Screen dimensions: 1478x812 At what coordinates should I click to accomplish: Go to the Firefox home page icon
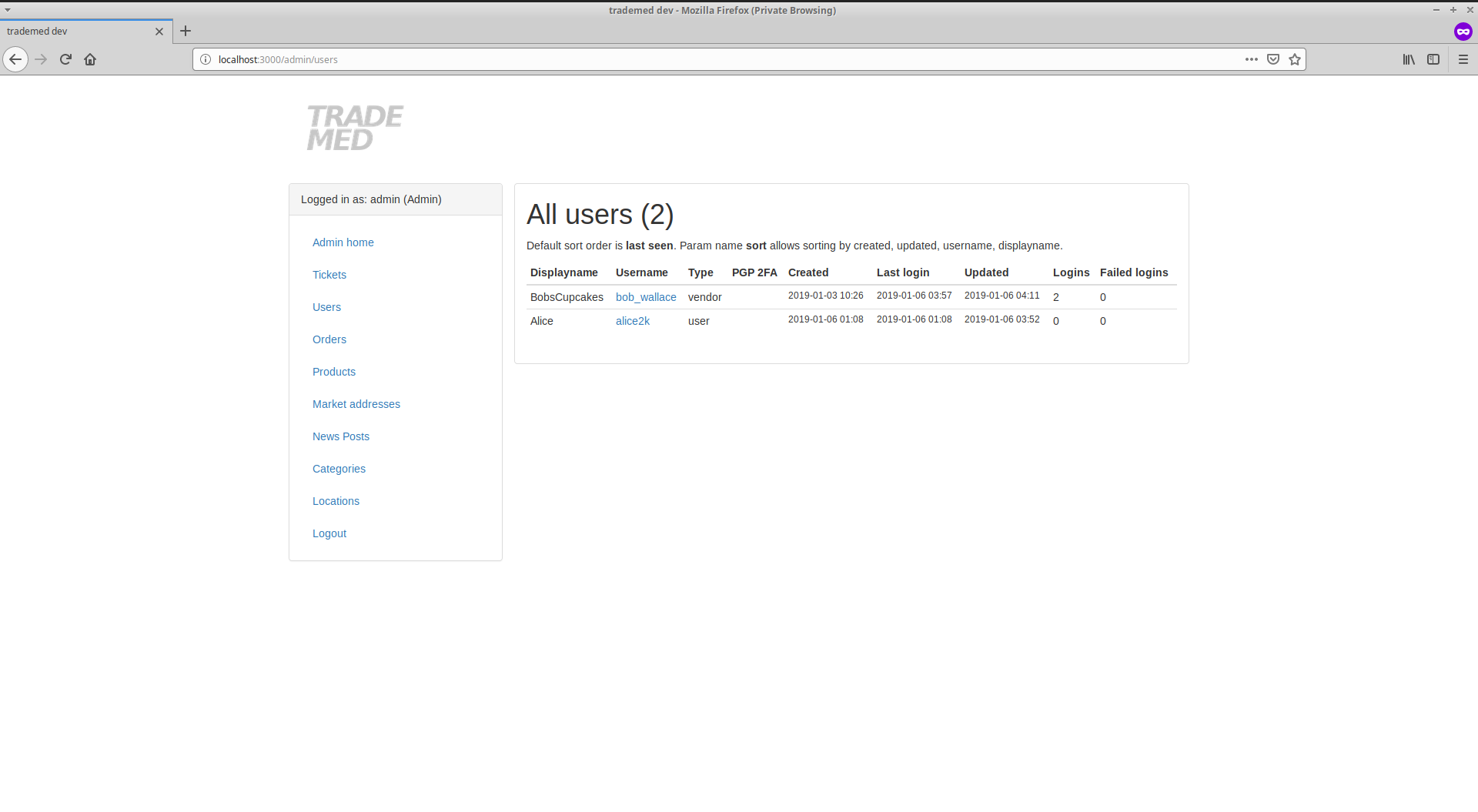click(x=90, y=59)
